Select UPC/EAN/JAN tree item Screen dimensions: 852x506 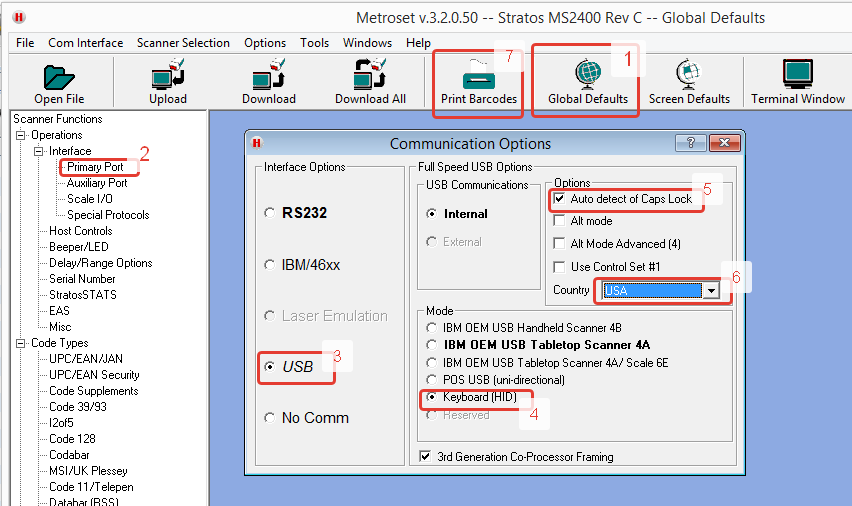[86, 359]
